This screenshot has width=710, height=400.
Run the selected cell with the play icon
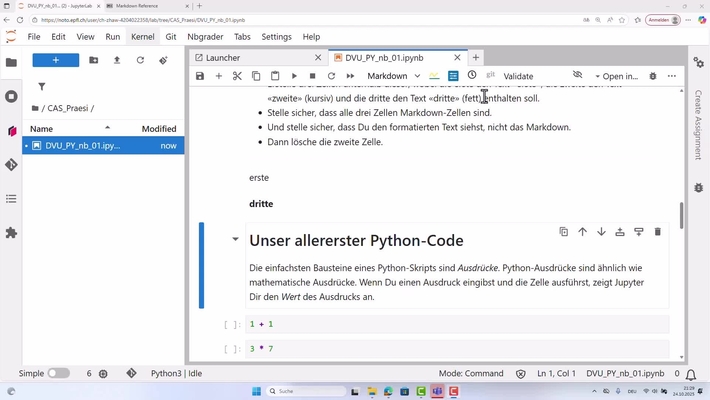point(294,76)
